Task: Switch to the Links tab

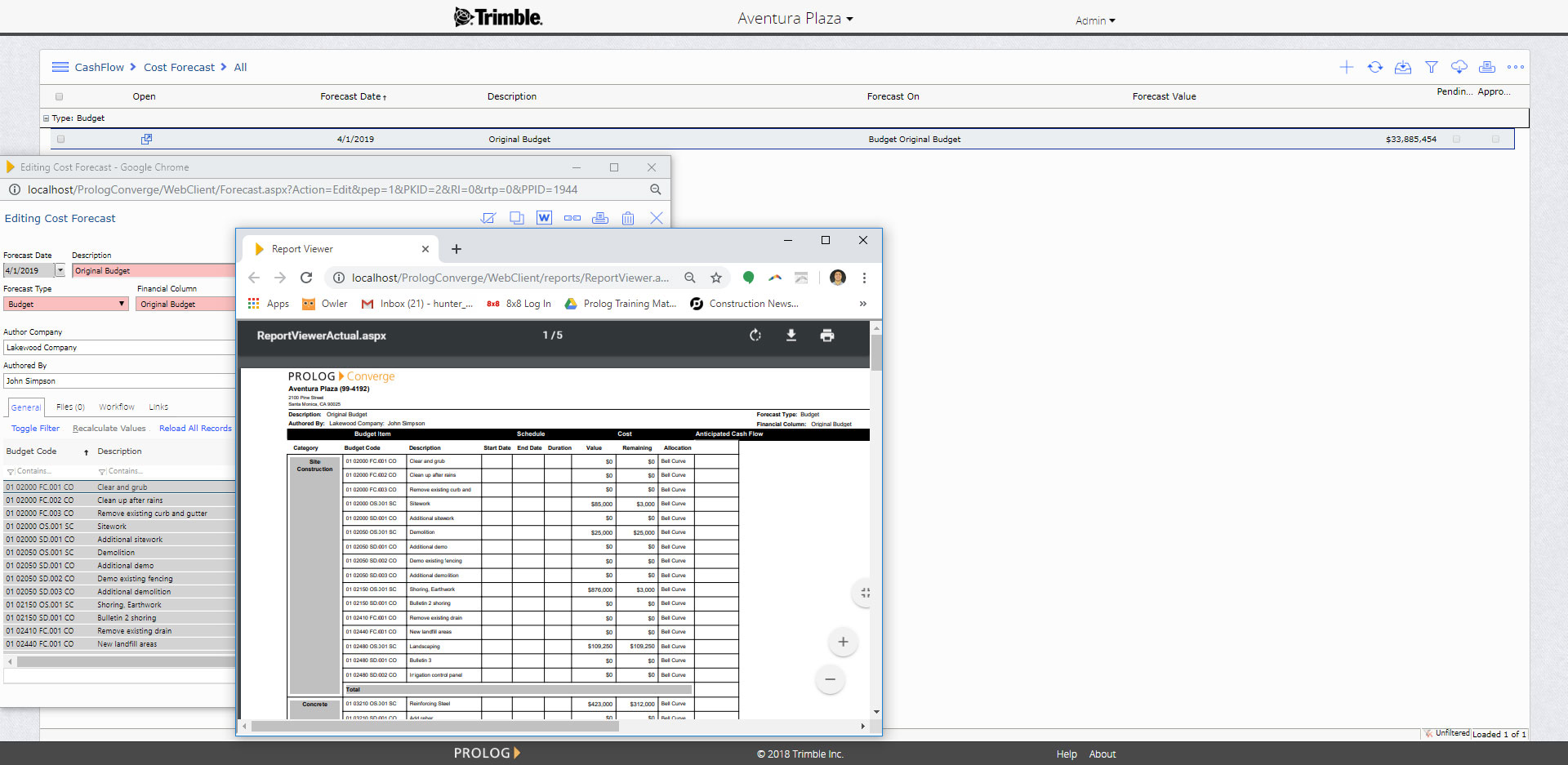Action: point(158,407)
